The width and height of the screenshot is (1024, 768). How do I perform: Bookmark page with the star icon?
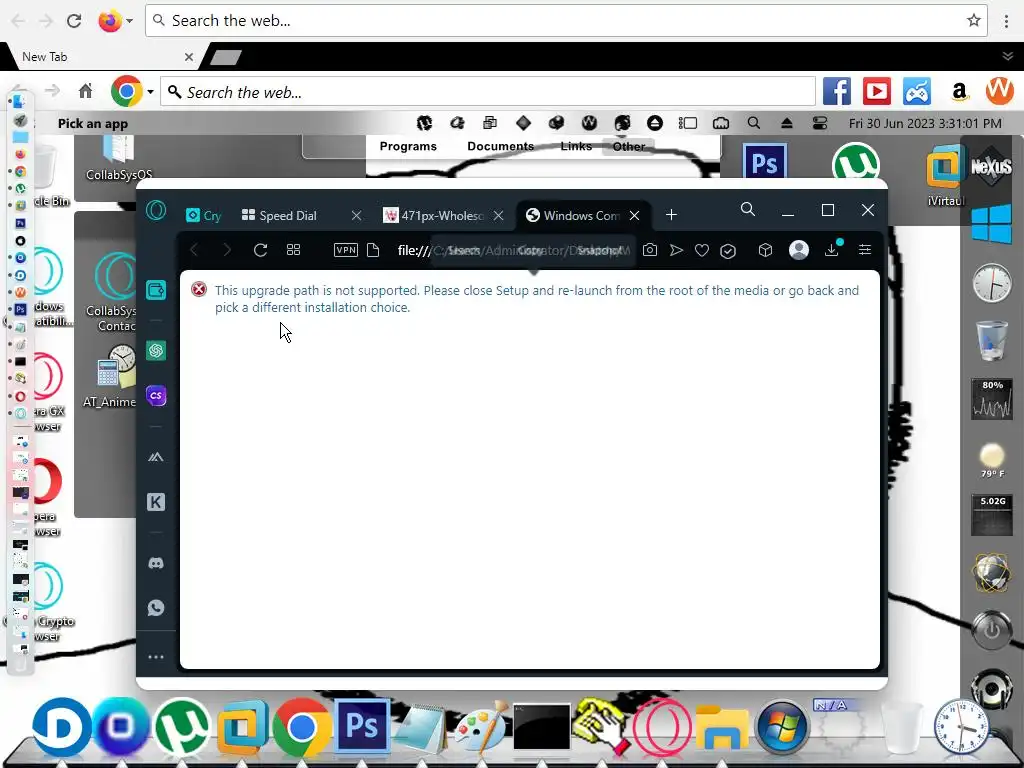(974, 21)
